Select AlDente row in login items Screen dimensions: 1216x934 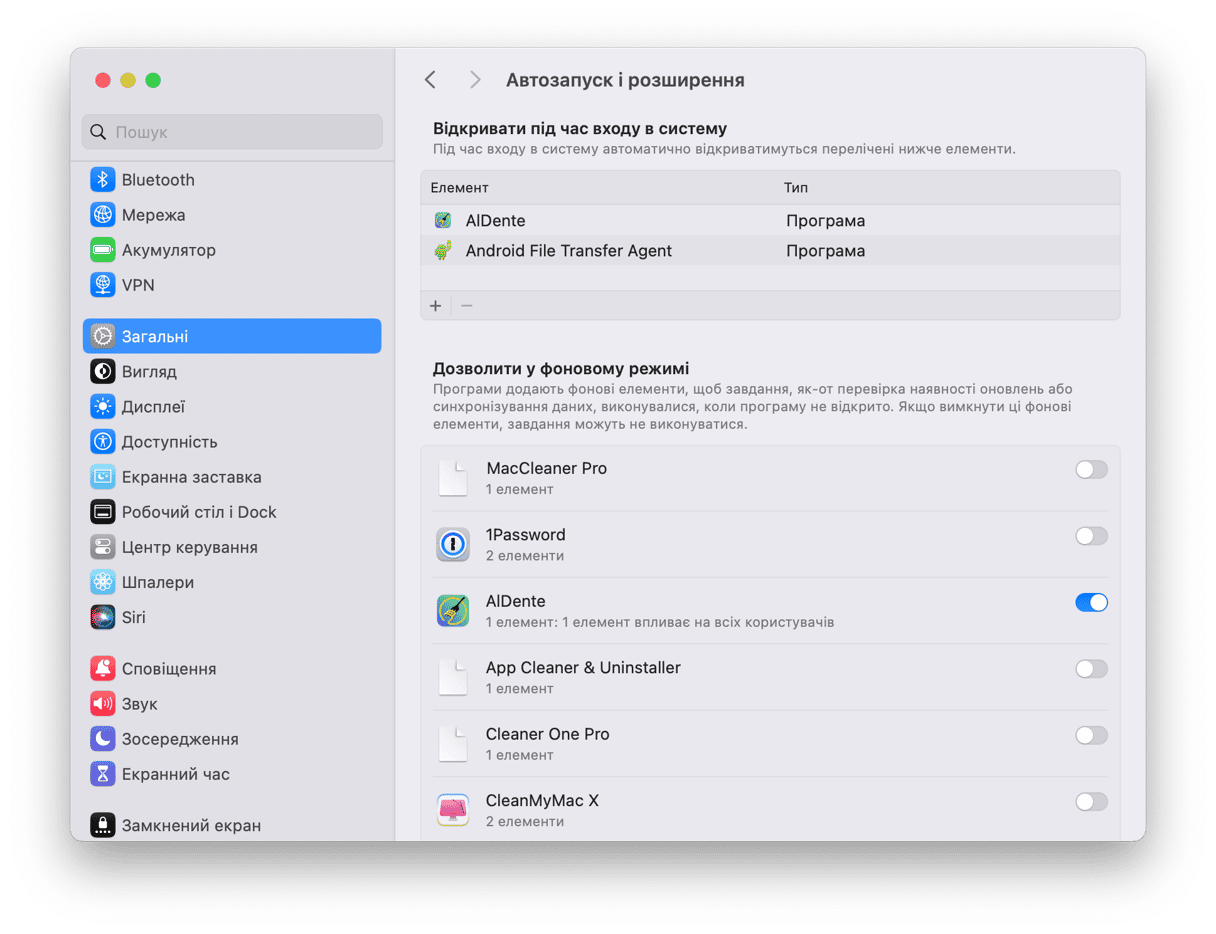click(770, 220)
